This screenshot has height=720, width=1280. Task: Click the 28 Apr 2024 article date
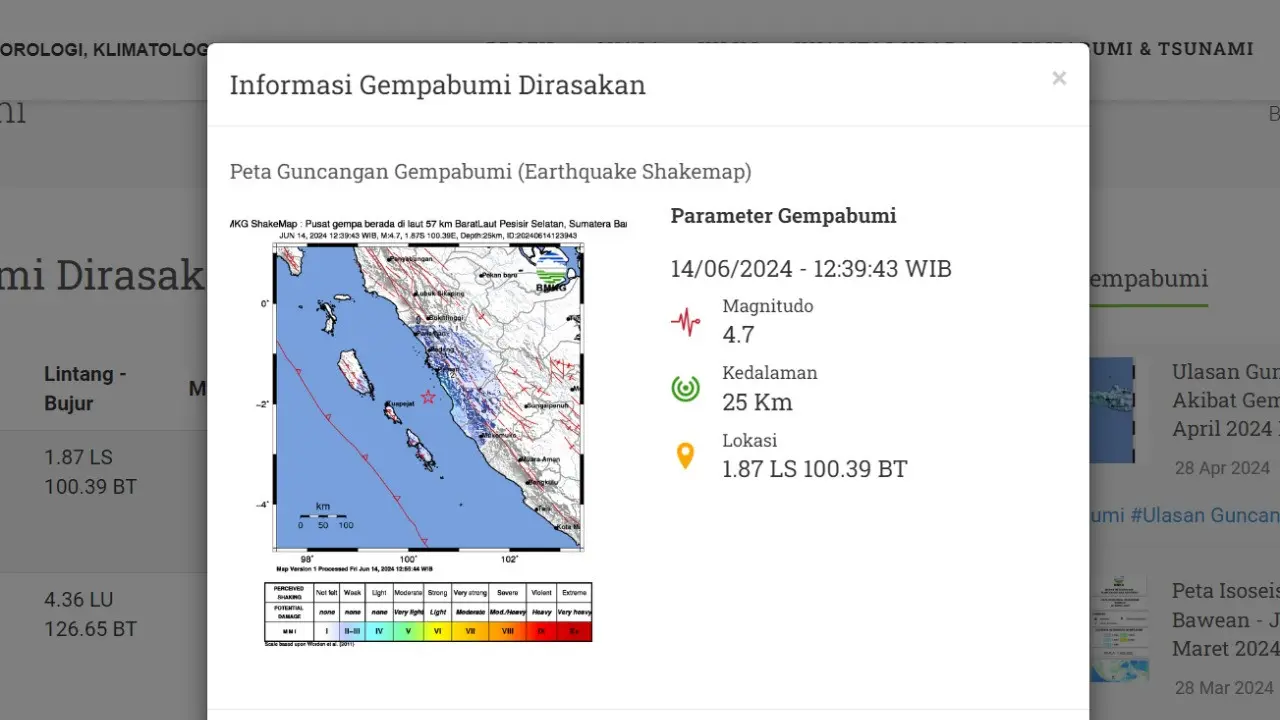pyautogui.click(x=1222, y=468)
